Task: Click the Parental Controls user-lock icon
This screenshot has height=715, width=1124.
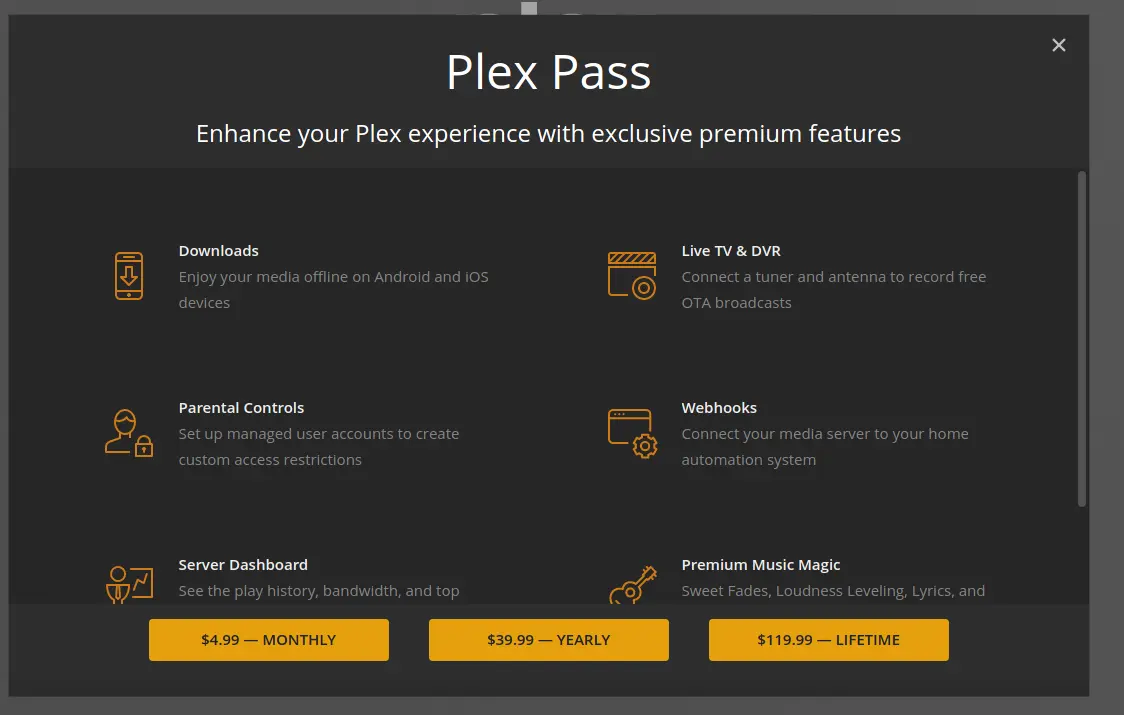Action: pyautogui.click(x=129, y=432)
